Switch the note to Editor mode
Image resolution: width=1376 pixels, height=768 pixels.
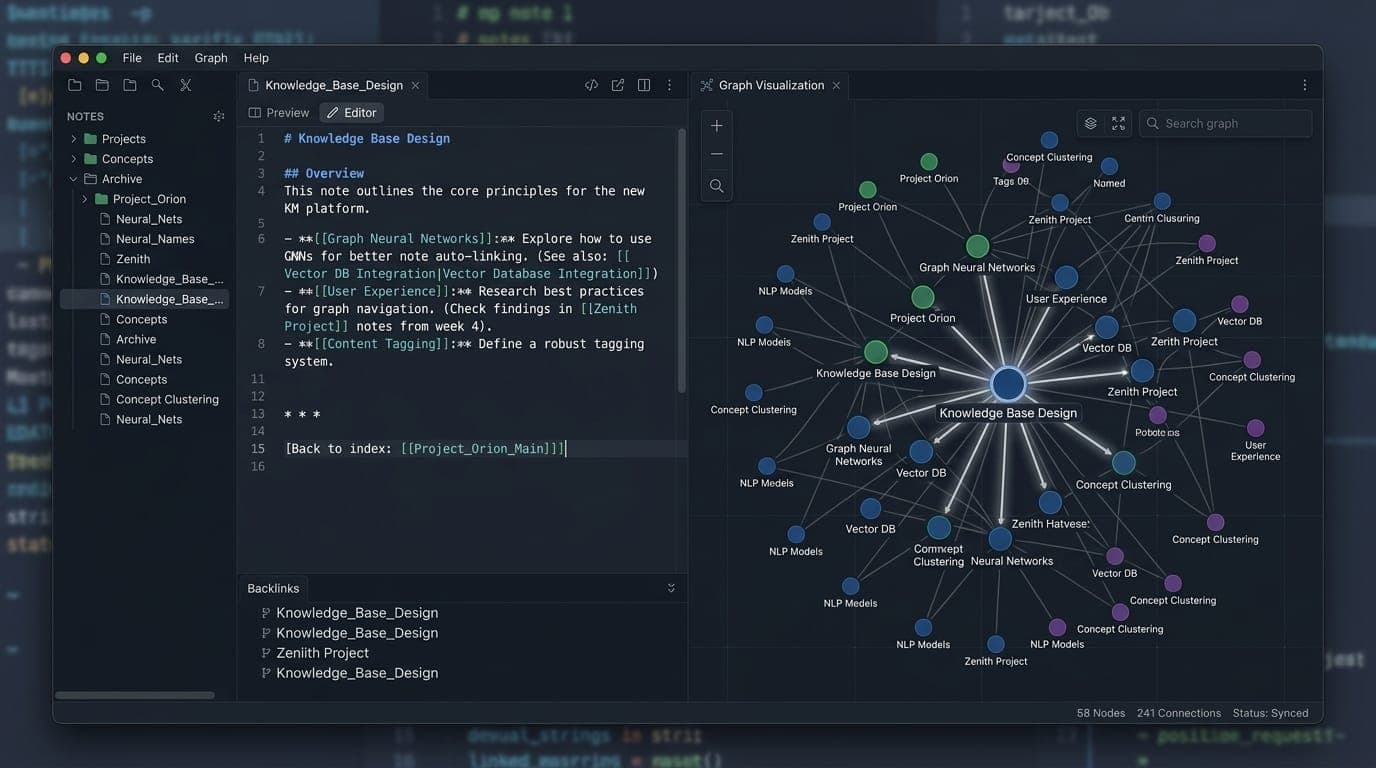[x=352, y=113]
